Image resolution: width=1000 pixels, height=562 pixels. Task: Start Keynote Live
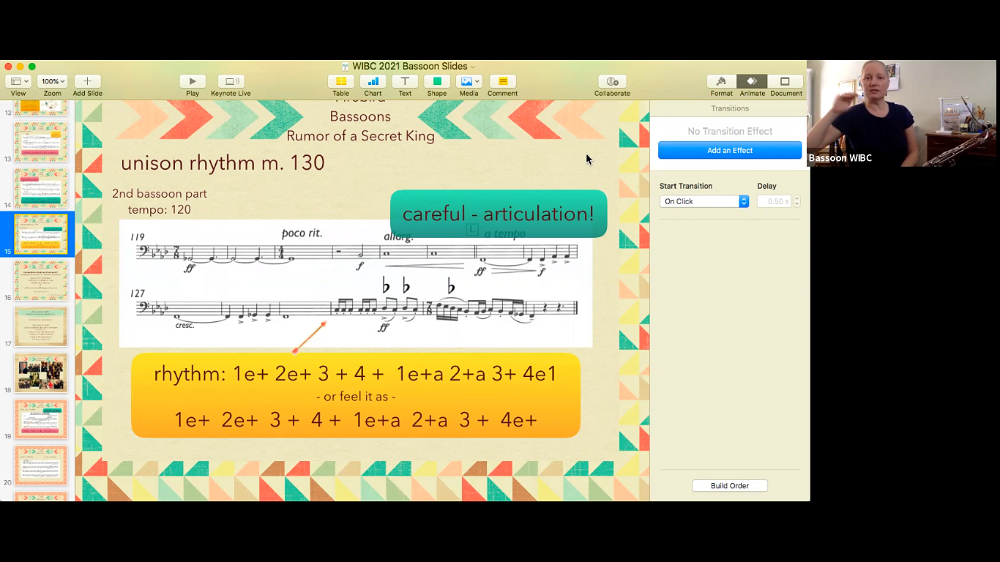point(230,82)
